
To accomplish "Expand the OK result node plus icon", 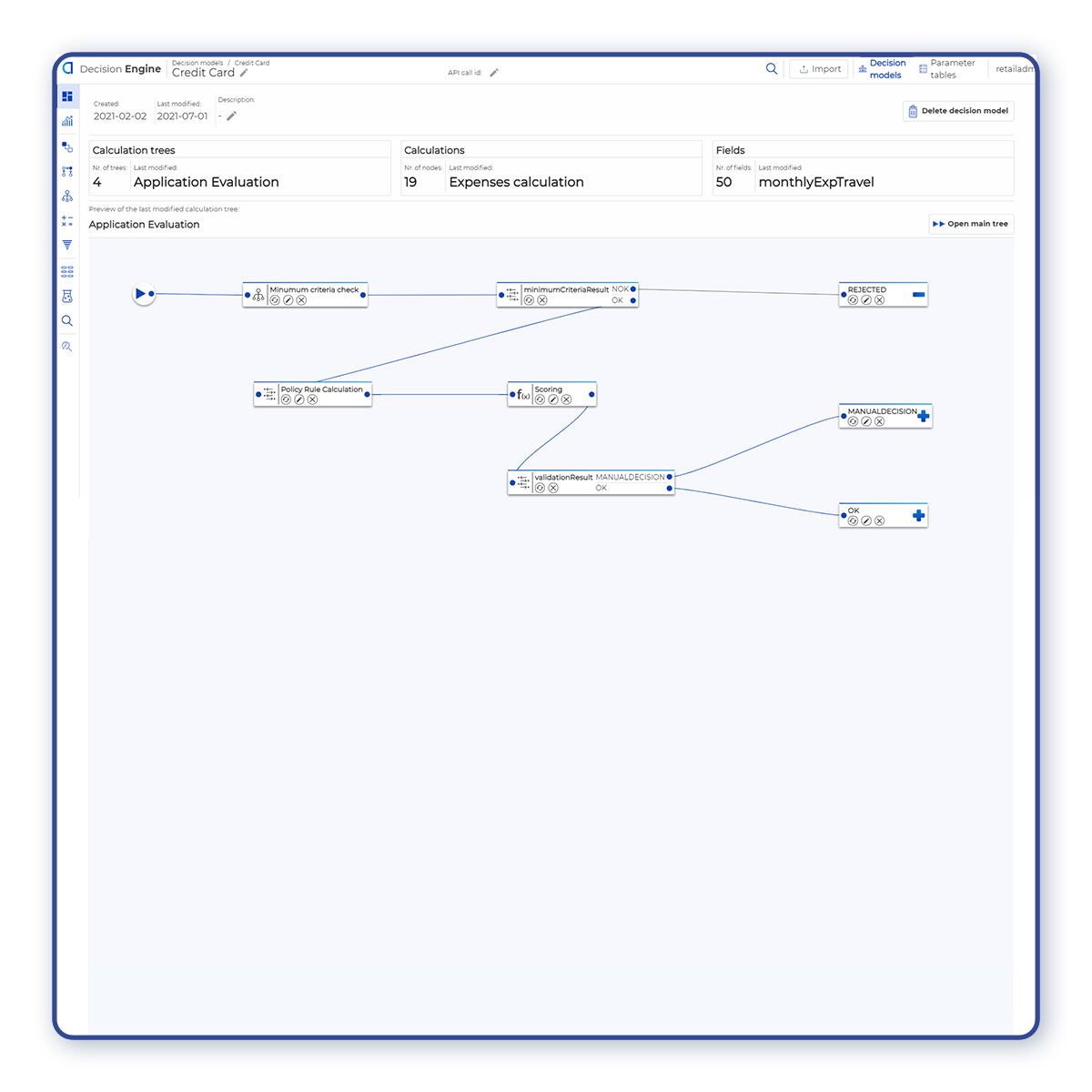I will pyautogui.click(x=918, y=516).
